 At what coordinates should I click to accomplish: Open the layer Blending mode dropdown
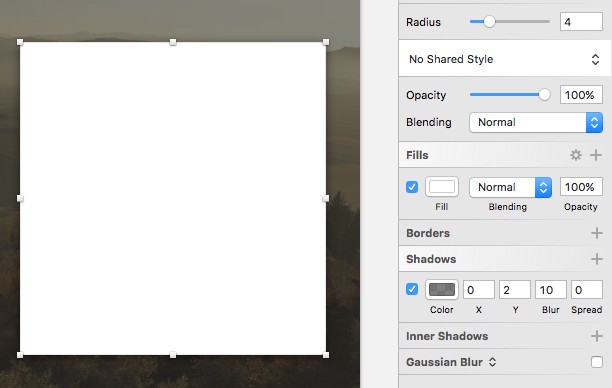pos(536,122)
